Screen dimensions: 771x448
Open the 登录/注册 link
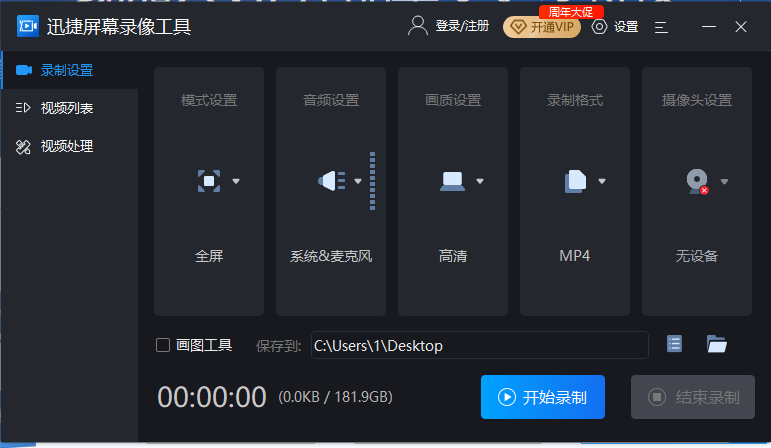pyautogui.click(x=462, y=26)
